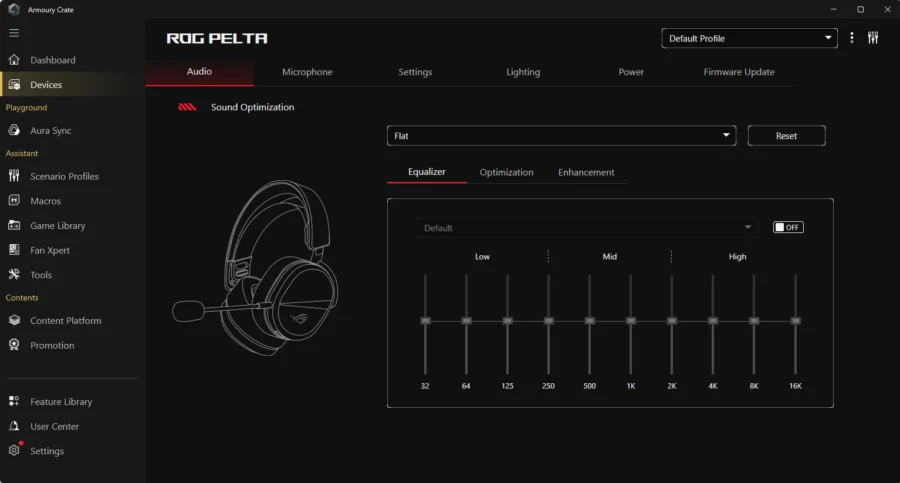This screenshot has height=483, width=900.
Task: Click the Mid band label
Action: 610,256
